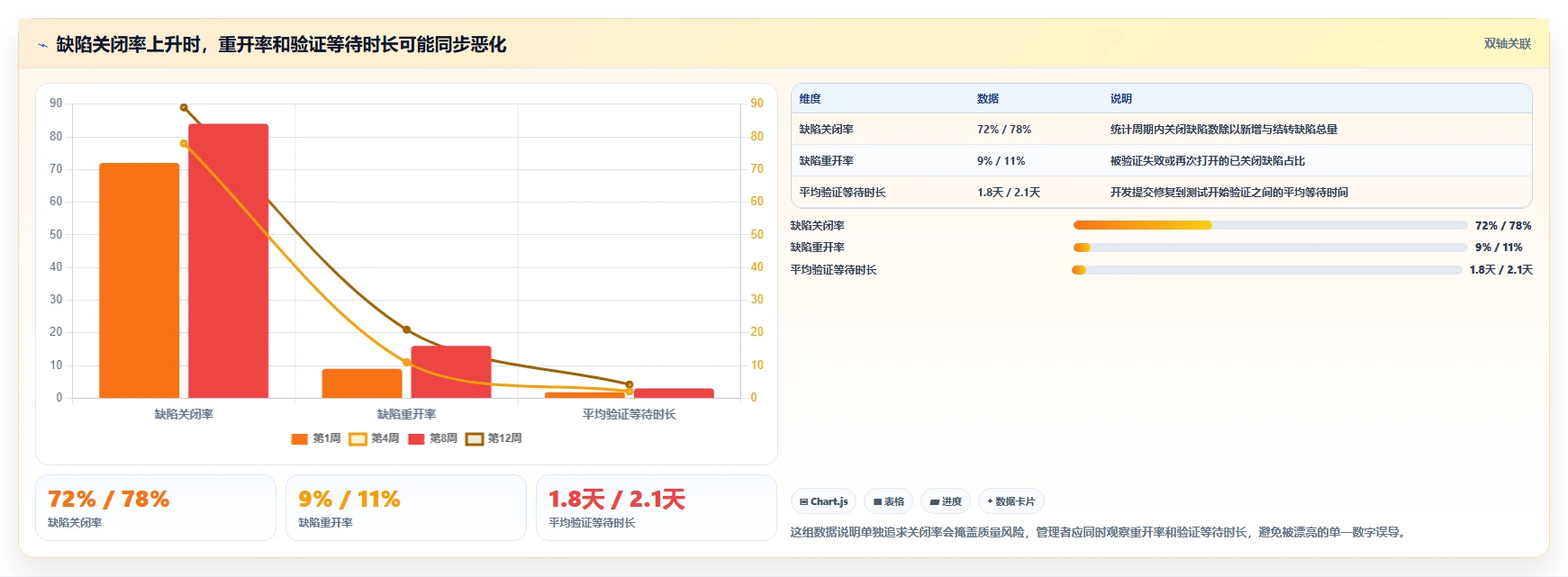Select the 缺陷关闭率 table row cell
The image size is (1568, 577).
point(827,130)
